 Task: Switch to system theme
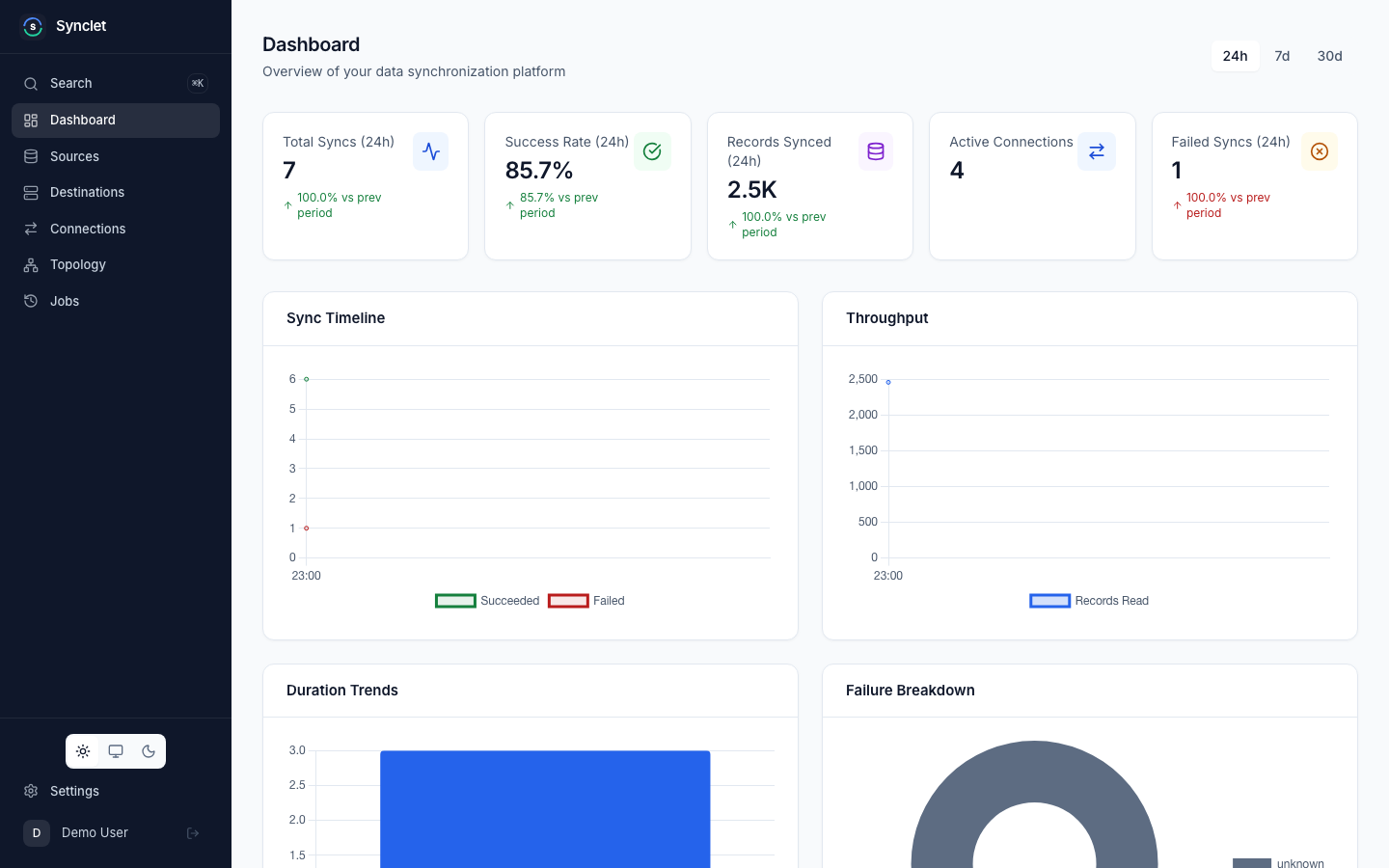[116, 751]
